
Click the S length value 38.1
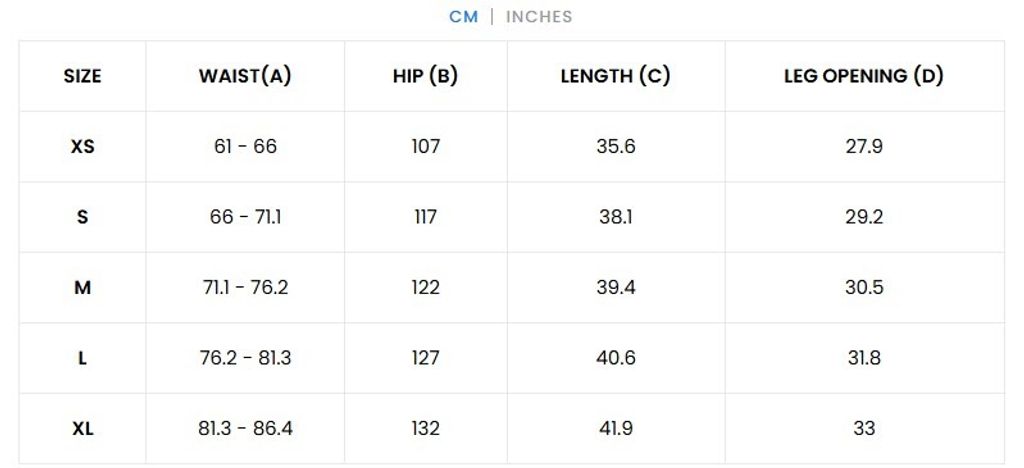click(615, 217)
